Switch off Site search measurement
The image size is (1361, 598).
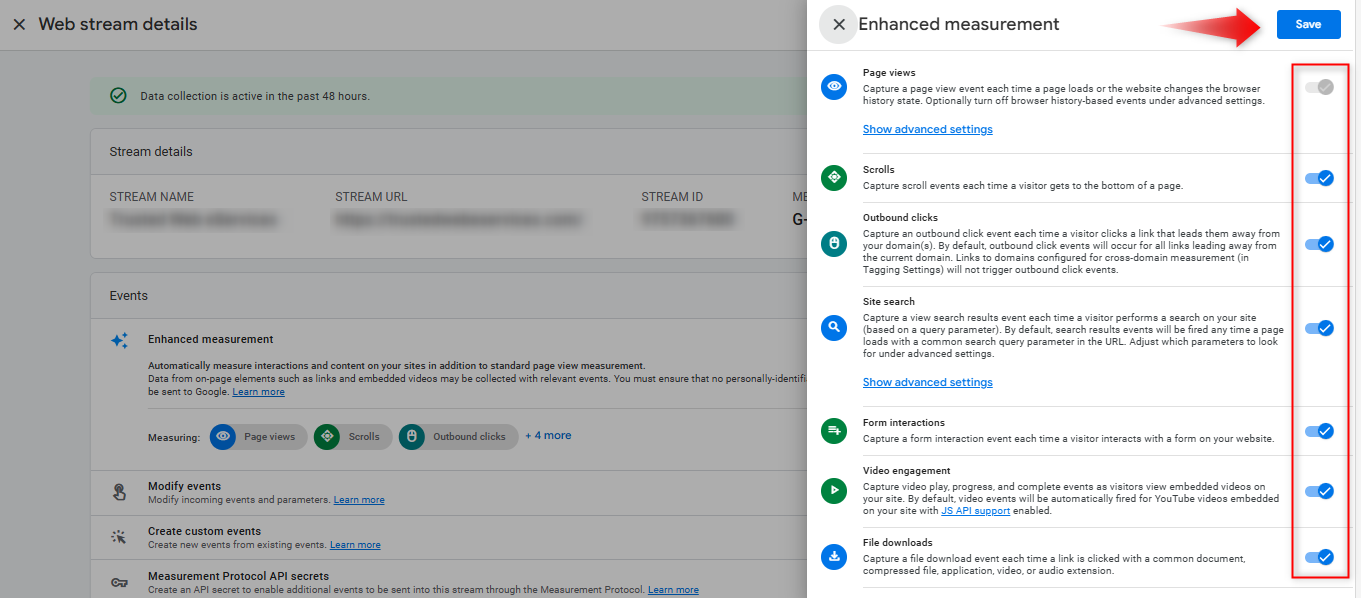tap(1319, 328)
